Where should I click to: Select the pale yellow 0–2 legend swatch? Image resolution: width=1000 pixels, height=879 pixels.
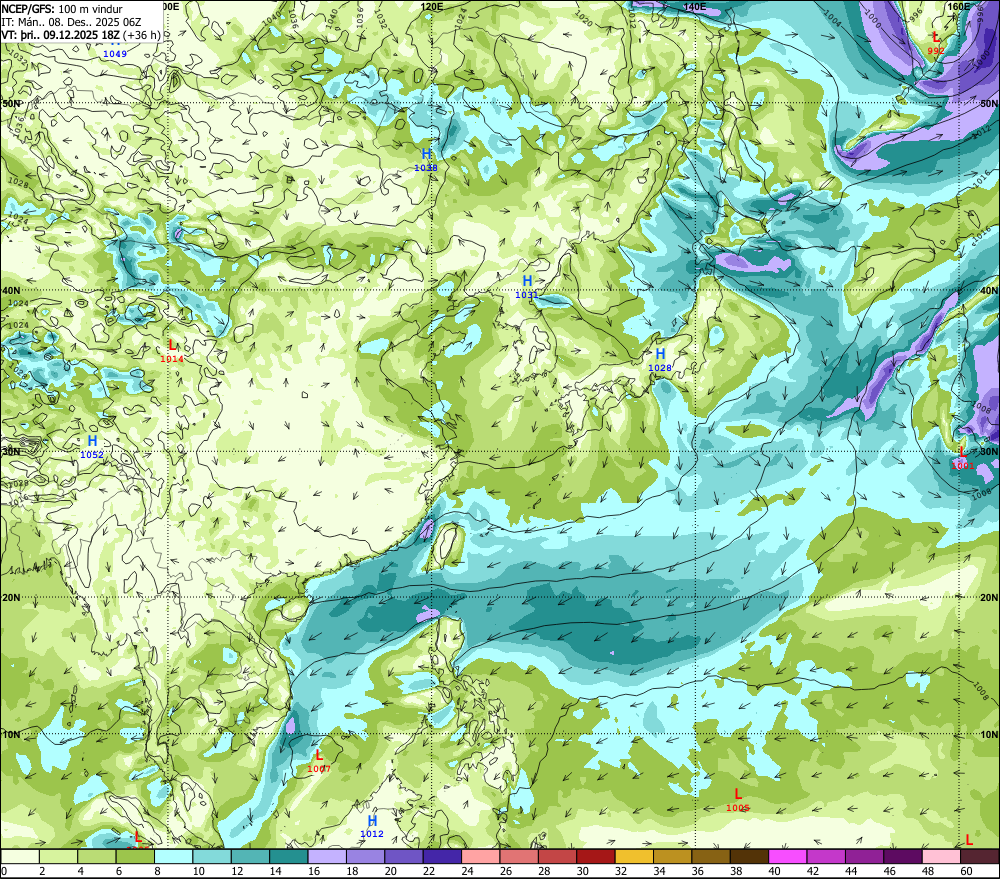point(20,856)
